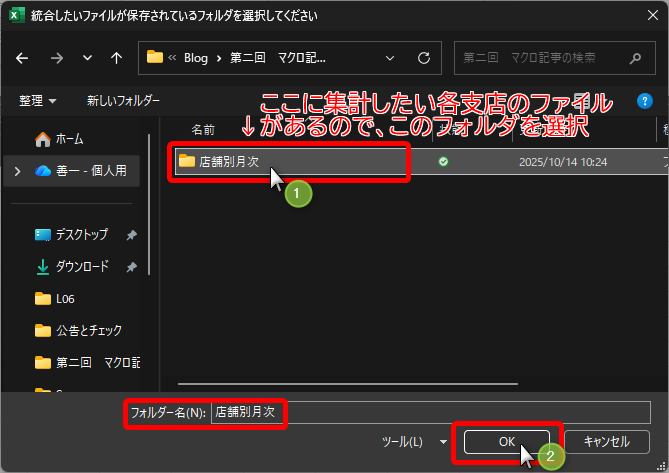Refresh the current folder view
The image size is (669, 473).
click(x=423, y=58)
